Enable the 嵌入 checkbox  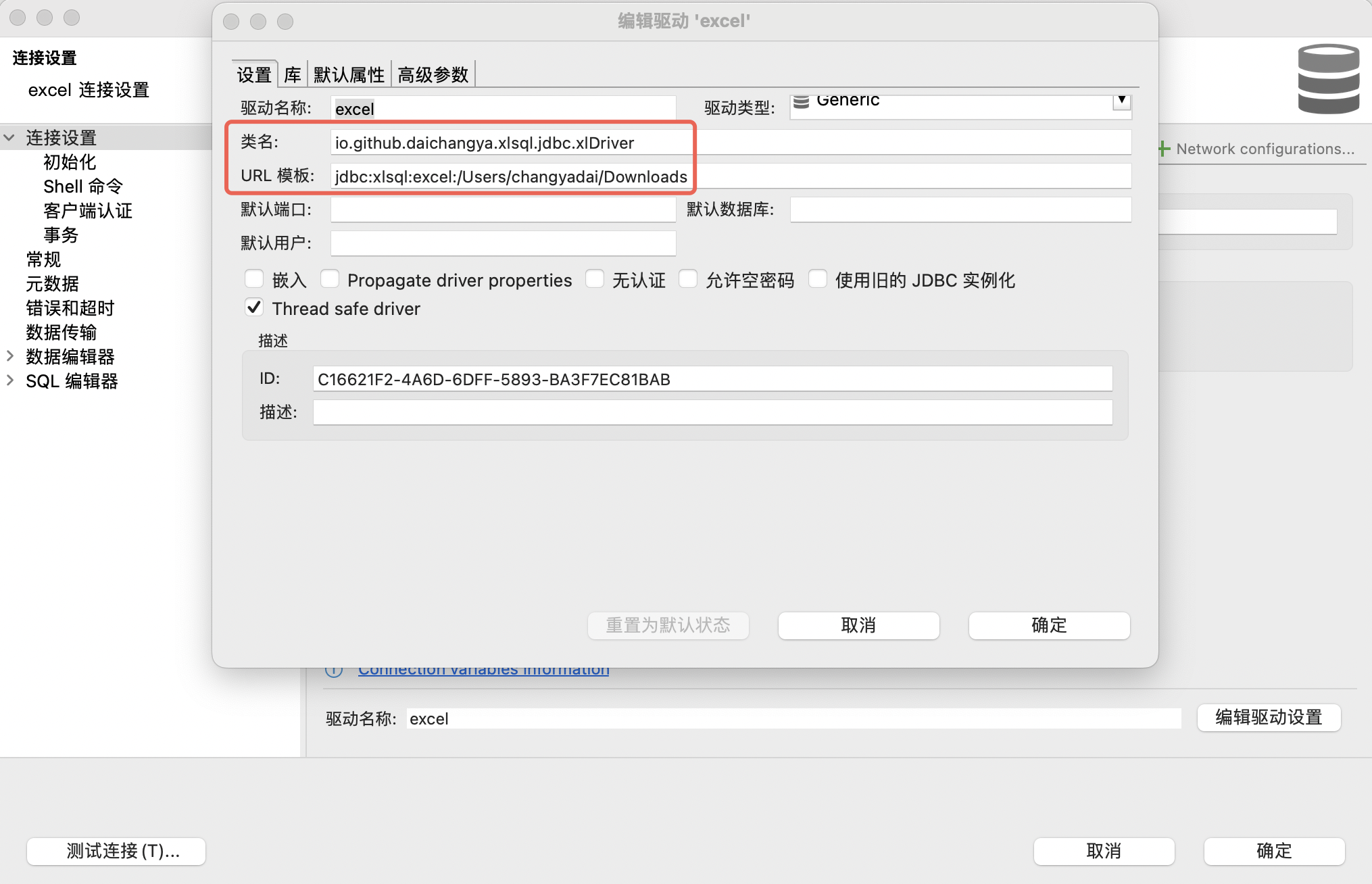tap(254, 279)
